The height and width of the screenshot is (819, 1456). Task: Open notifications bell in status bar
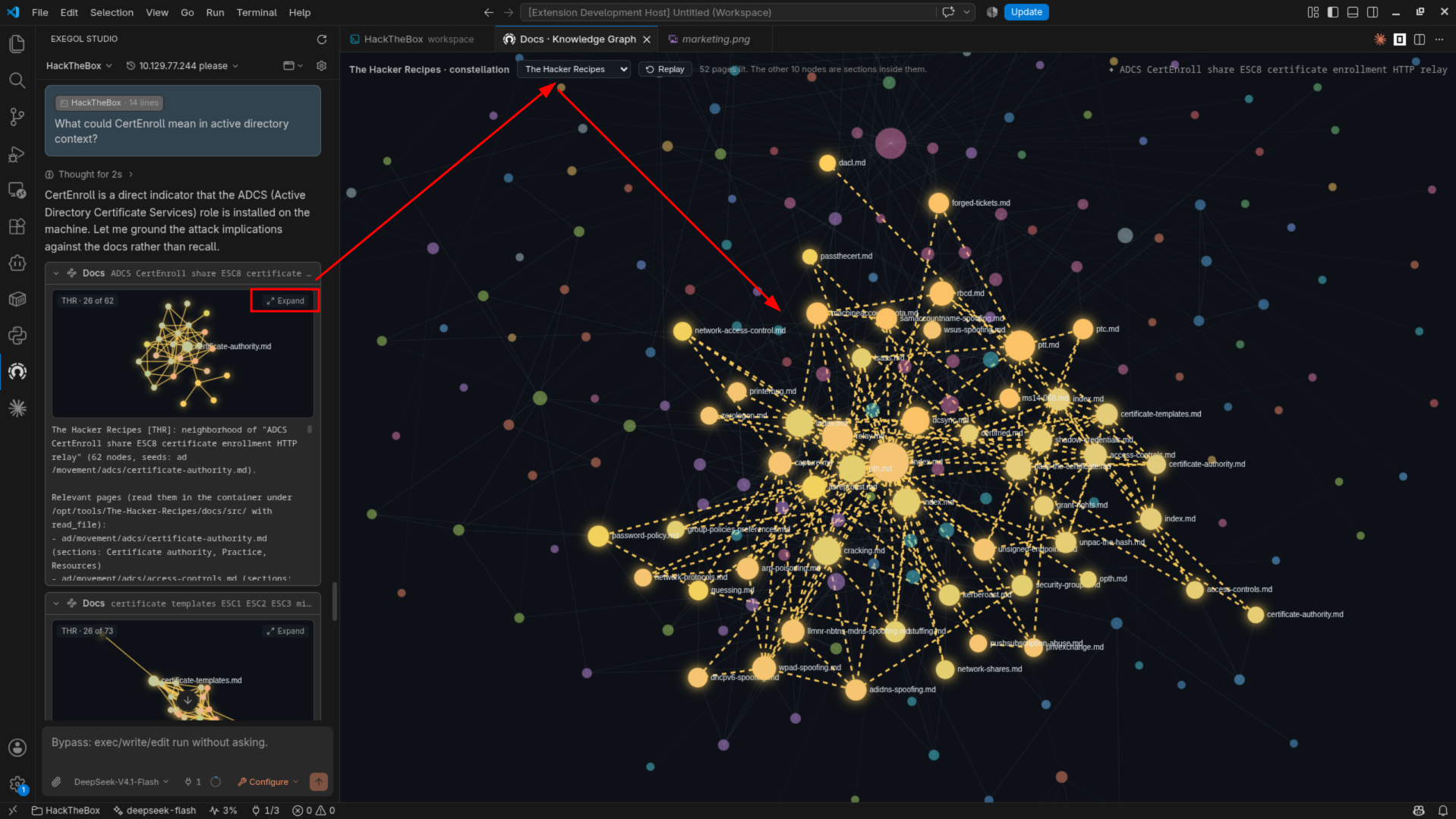(x=1442, y=811)
